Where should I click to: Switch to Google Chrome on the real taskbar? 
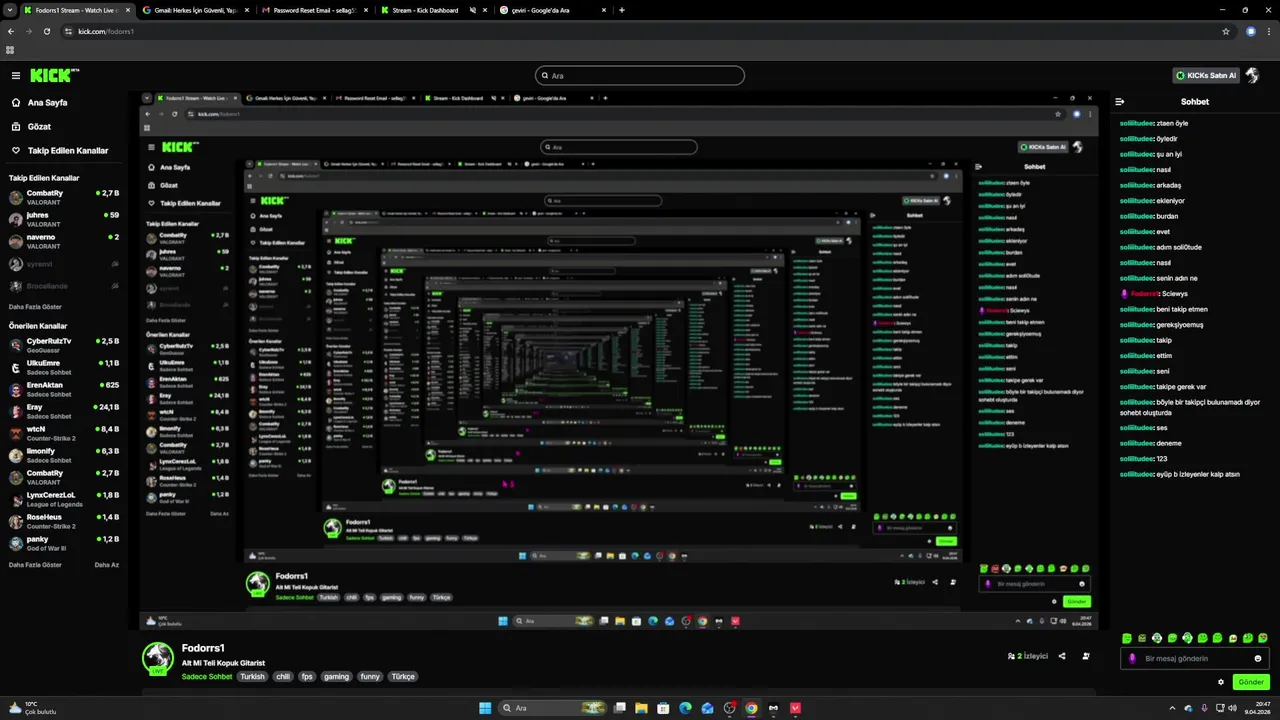pos(751,708)
